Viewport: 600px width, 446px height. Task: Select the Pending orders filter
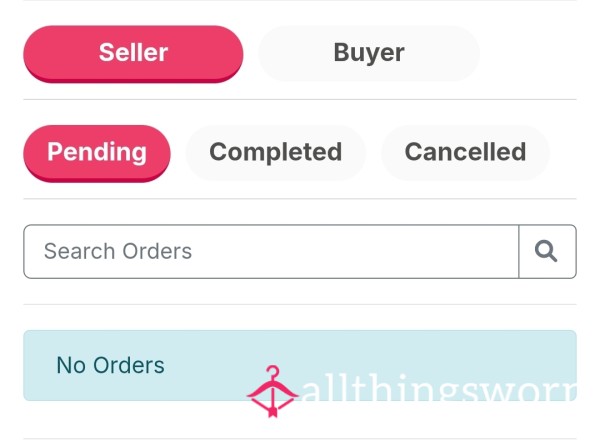[97, 152]
